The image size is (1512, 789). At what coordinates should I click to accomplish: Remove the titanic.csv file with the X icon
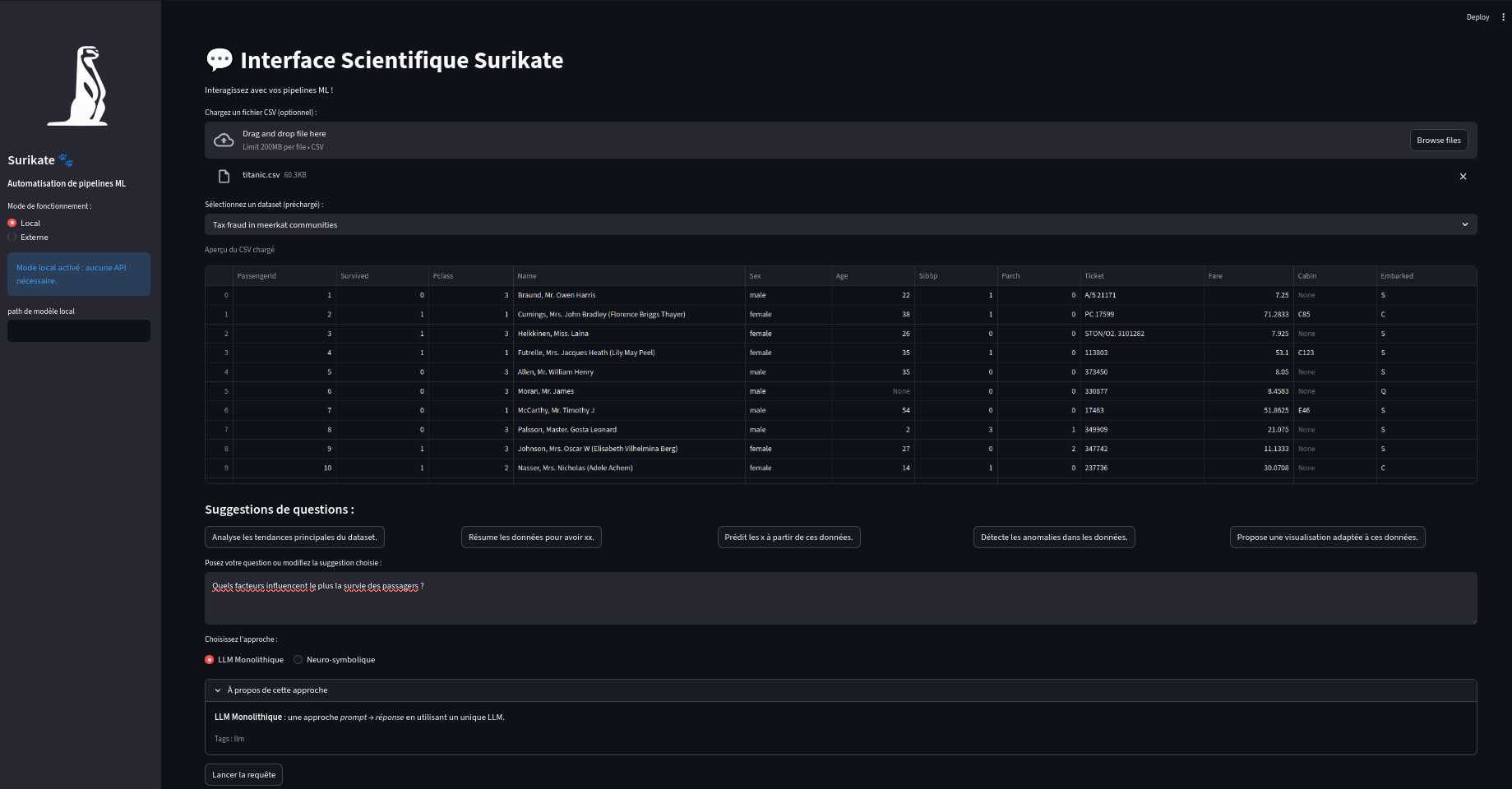click(x=1463, y=176)
